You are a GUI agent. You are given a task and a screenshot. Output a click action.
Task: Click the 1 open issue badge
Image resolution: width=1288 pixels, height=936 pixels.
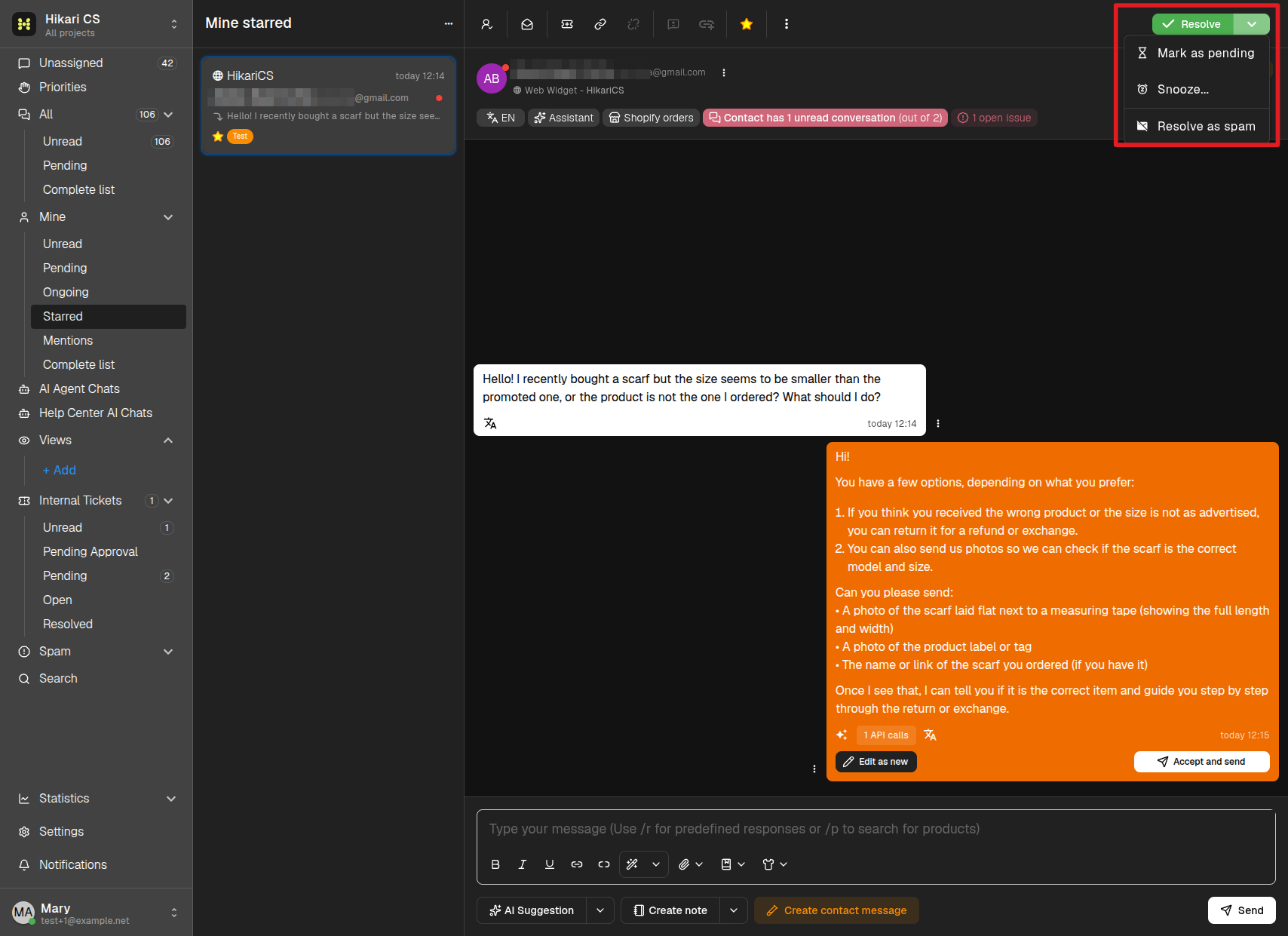994,118
